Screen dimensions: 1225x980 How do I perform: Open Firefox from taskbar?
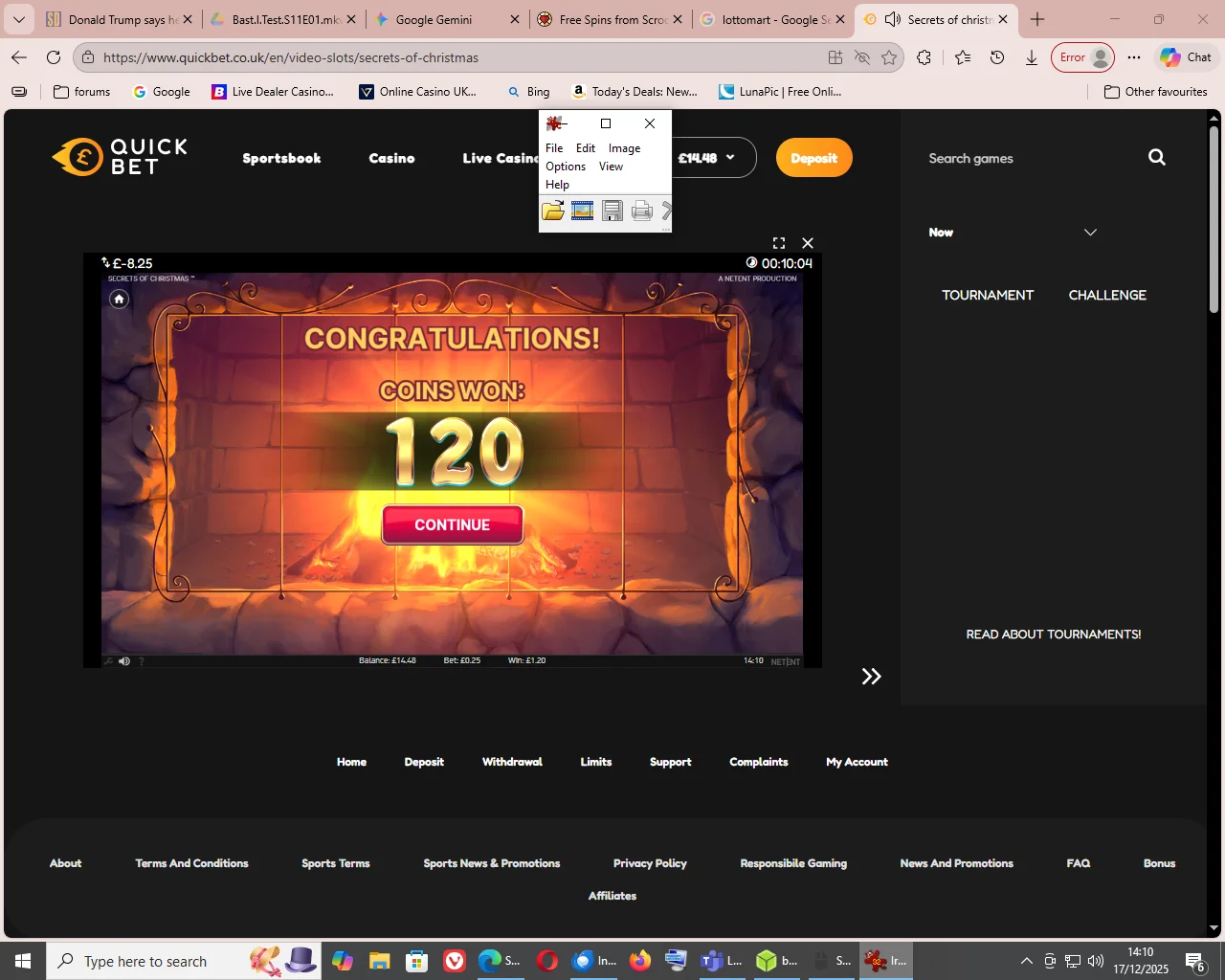(x=640, y=961)
